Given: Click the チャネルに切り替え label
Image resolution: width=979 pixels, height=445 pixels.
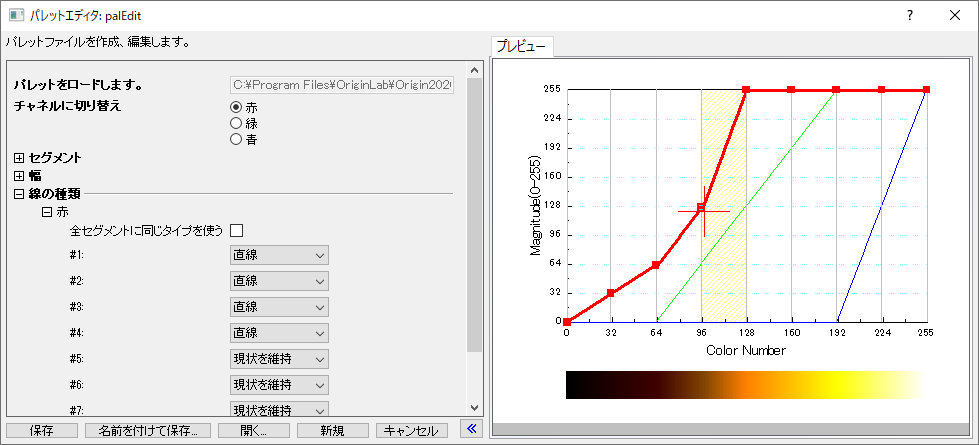Looking at the screenshot, I should click(x=67, y=105).
